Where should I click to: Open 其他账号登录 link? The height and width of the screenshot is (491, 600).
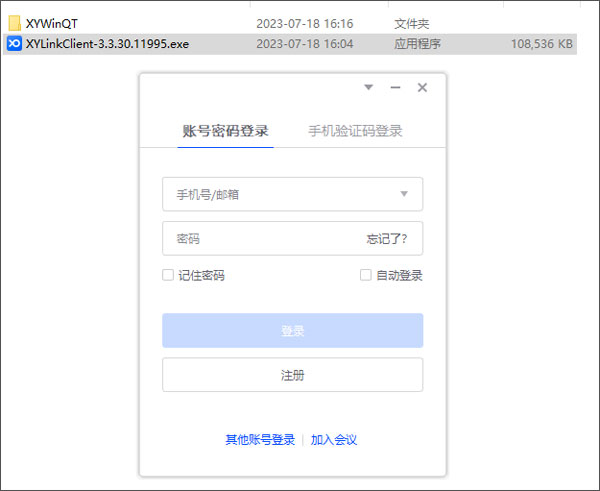point(260,440)
